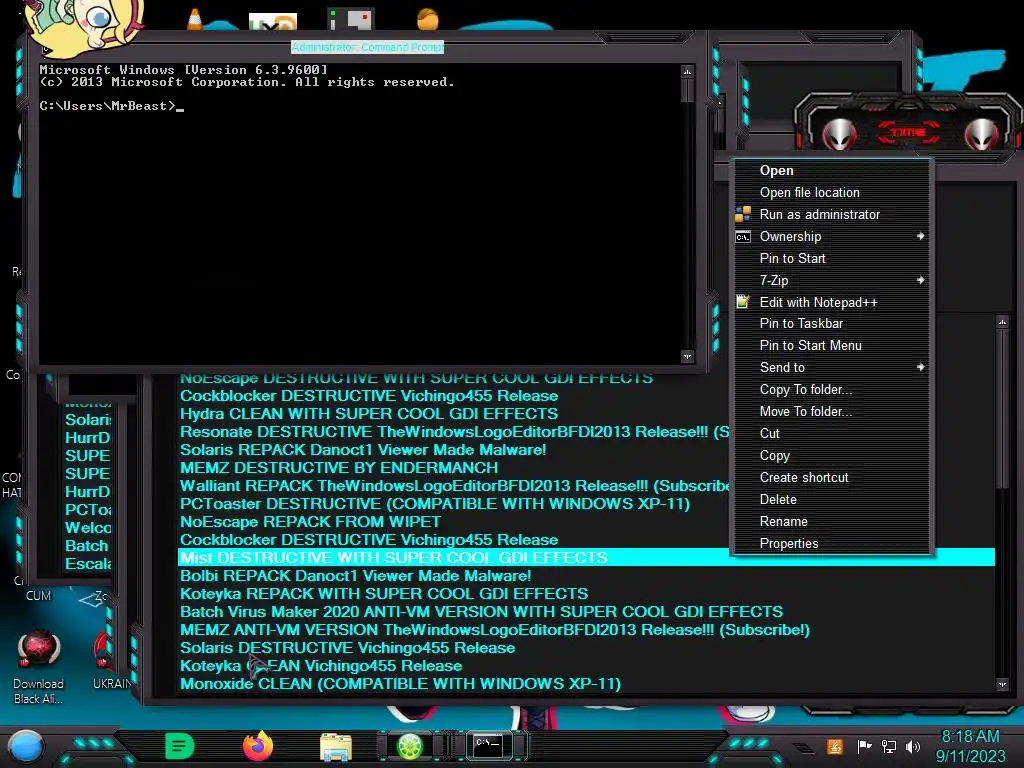Select "PCToaster DESTRUCTIVE (COMPATIBLE WITH WINDOWS XP-11)"
1024x768 pixels.
click(435, 504)
